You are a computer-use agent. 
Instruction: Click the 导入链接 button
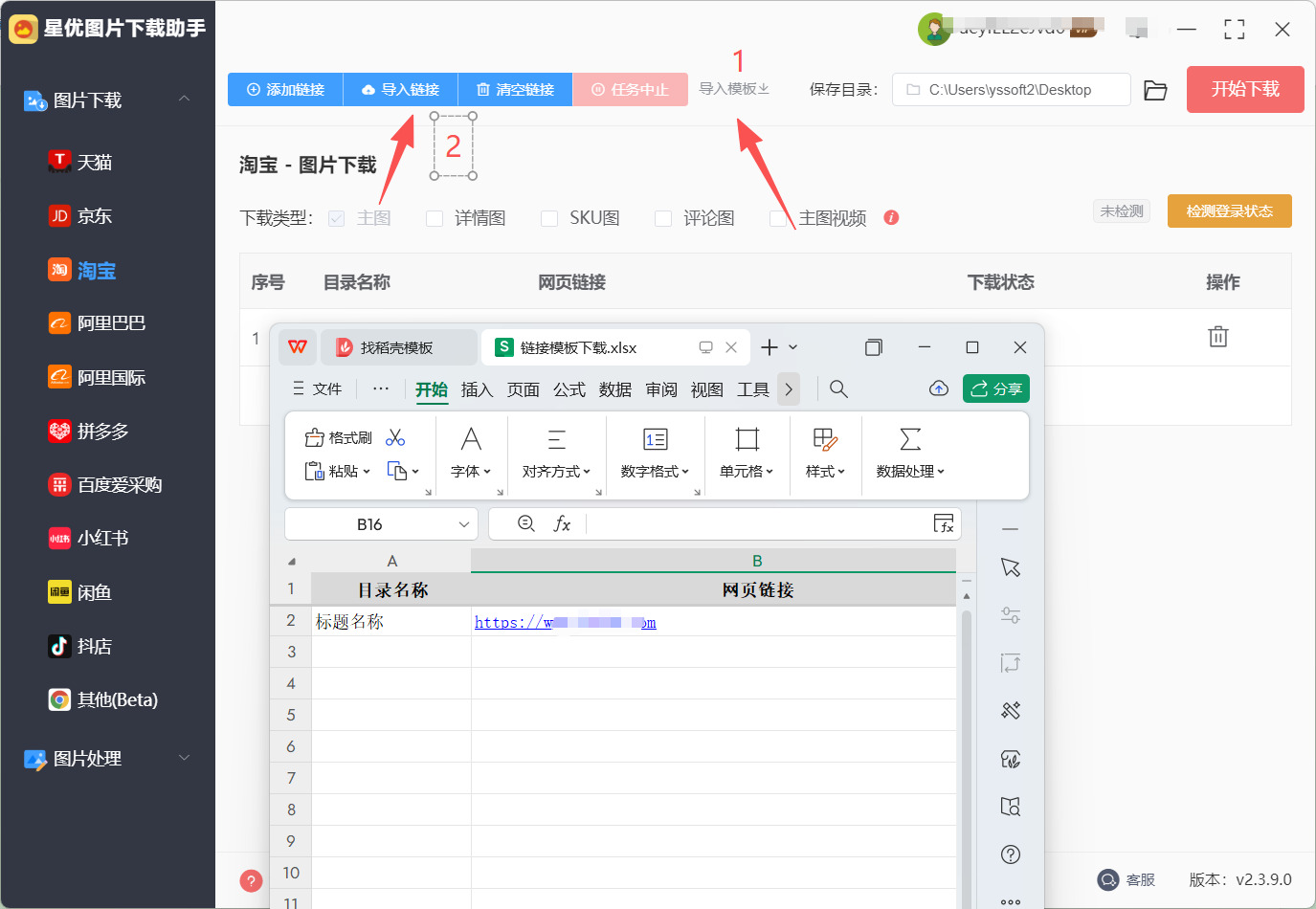[x=400, y=90]
